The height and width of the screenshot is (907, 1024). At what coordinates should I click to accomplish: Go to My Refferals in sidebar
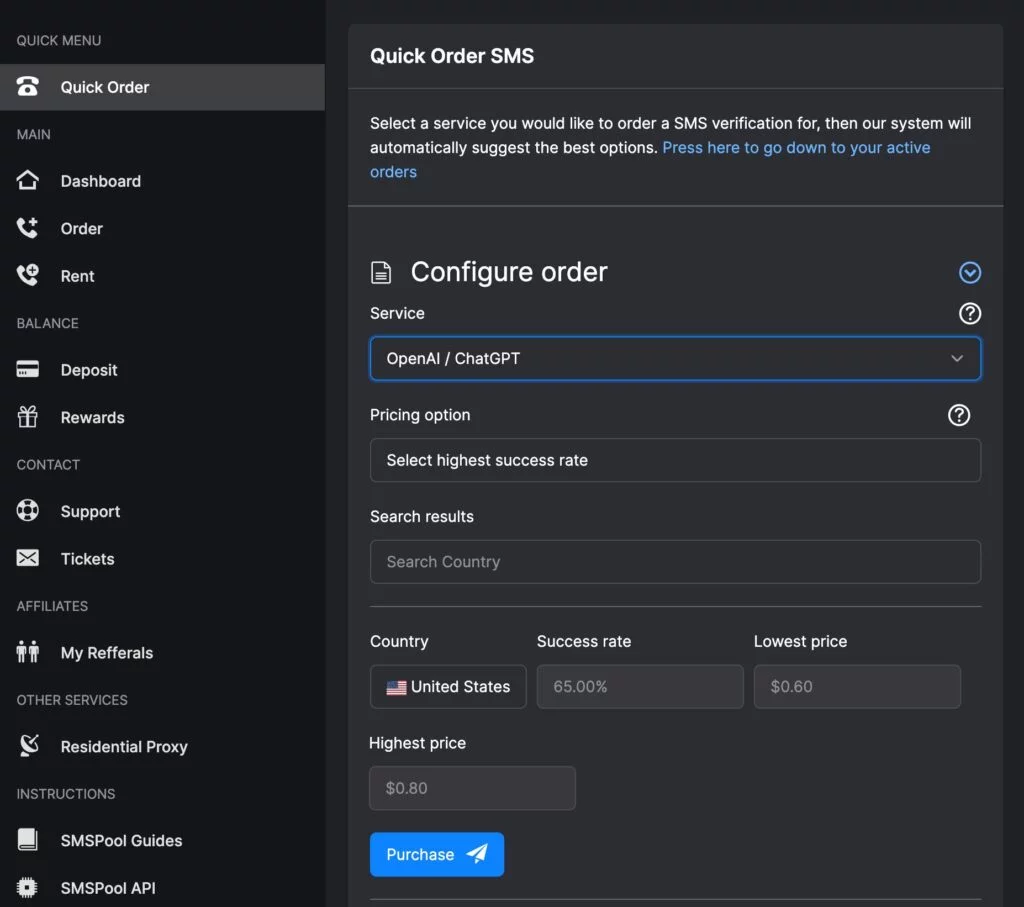coord(106,653)
